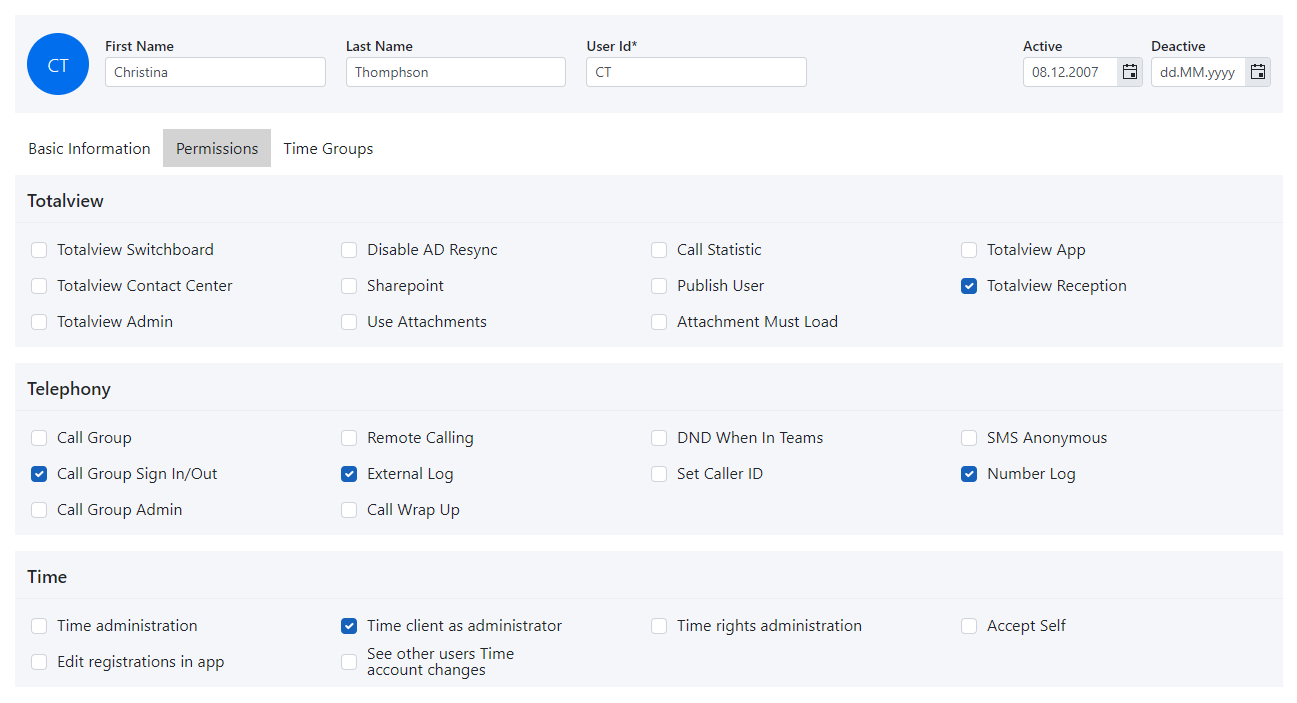Enable Time administration checkbox
1297x703 pixels.
click(39, 626)
